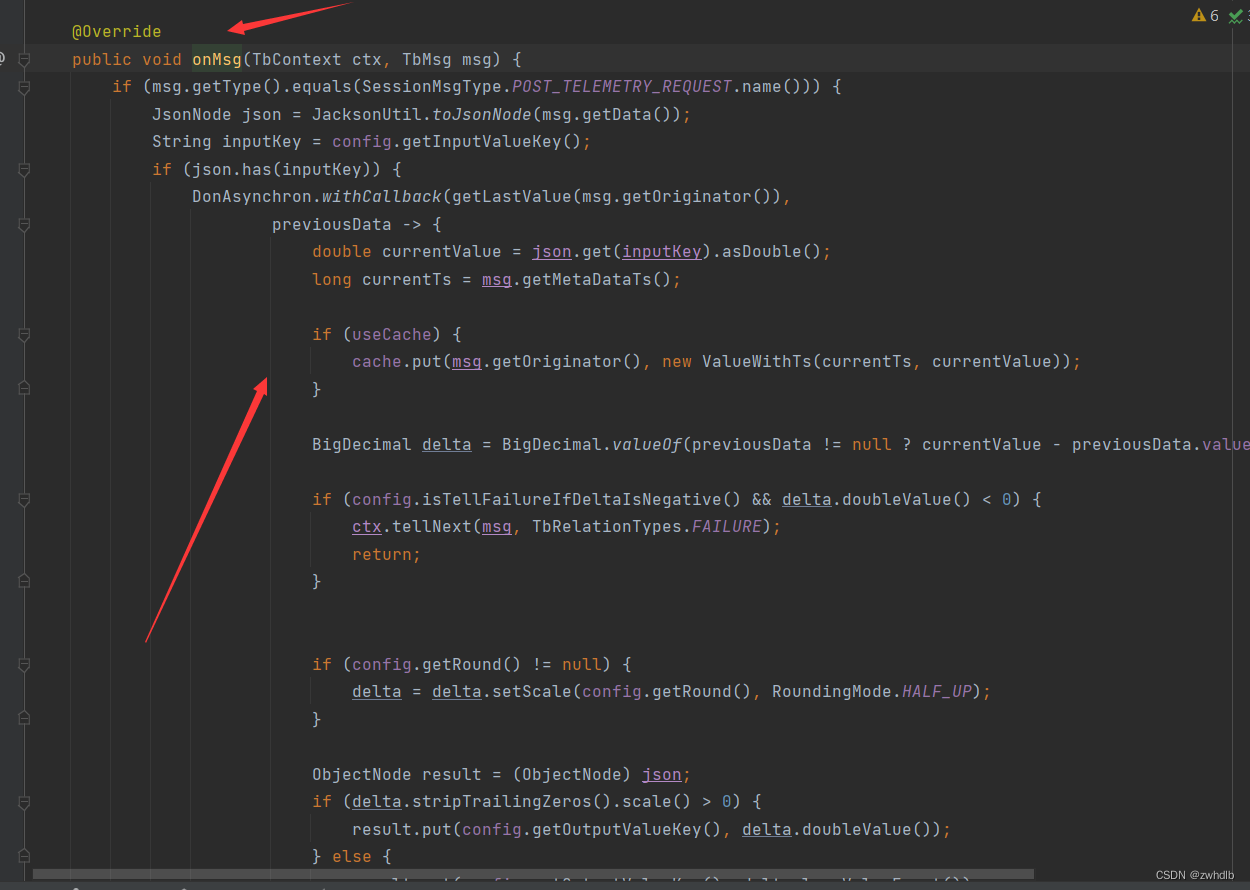The height and width of the screenshot is (890, 1250).
Task: Click getInputValueKey method call
Action: [482, 142]
